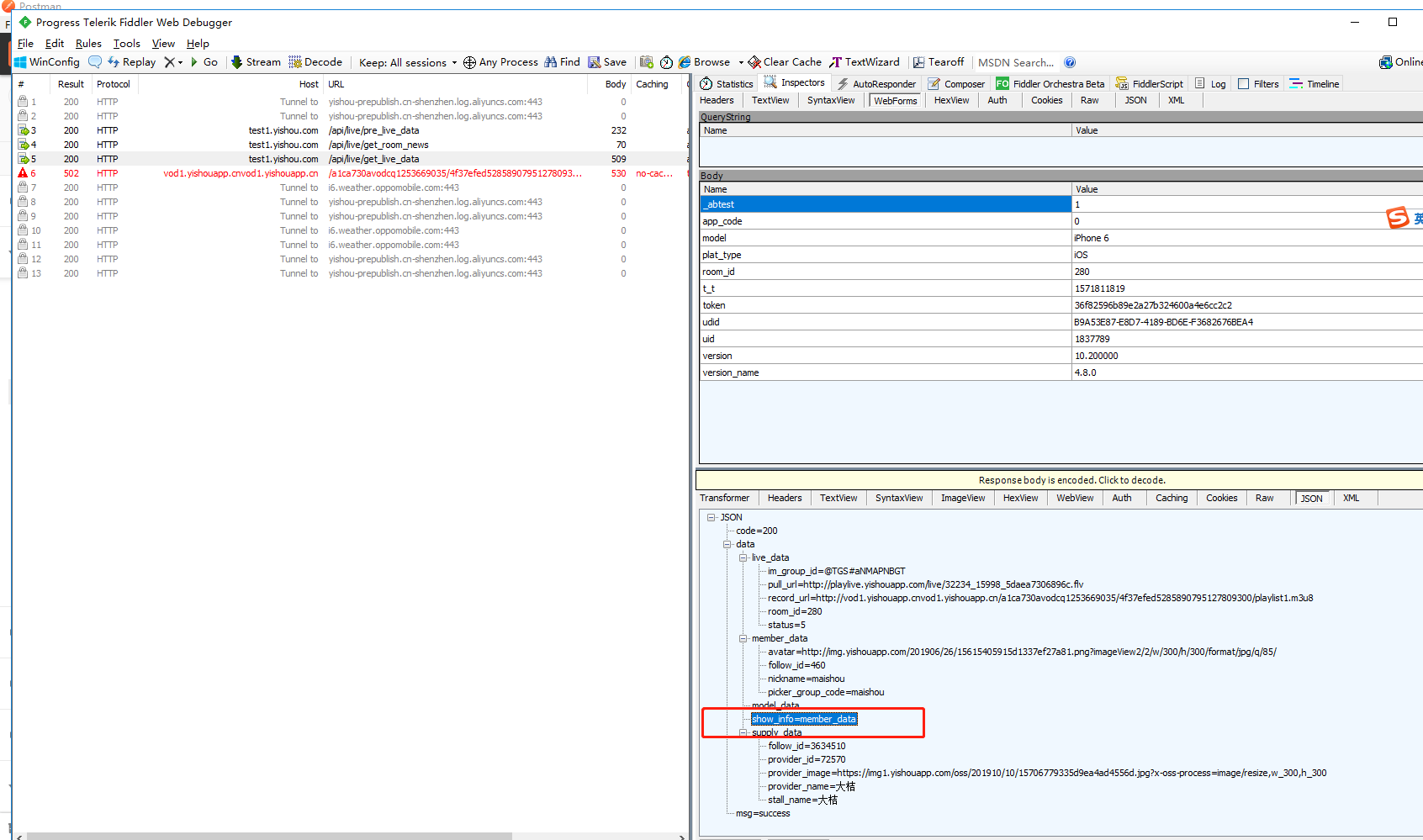Screen dimensions: 1423x840
Task: Select nickname=maishou JSON node
Action: (x=806, y=679)
